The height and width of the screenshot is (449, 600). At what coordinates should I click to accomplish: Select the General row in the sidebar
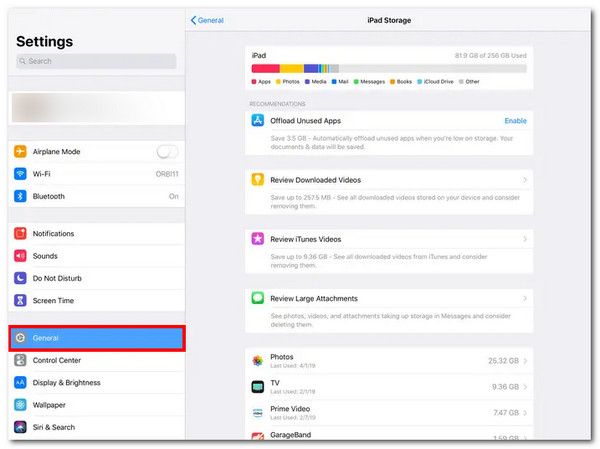click(97, 338)
